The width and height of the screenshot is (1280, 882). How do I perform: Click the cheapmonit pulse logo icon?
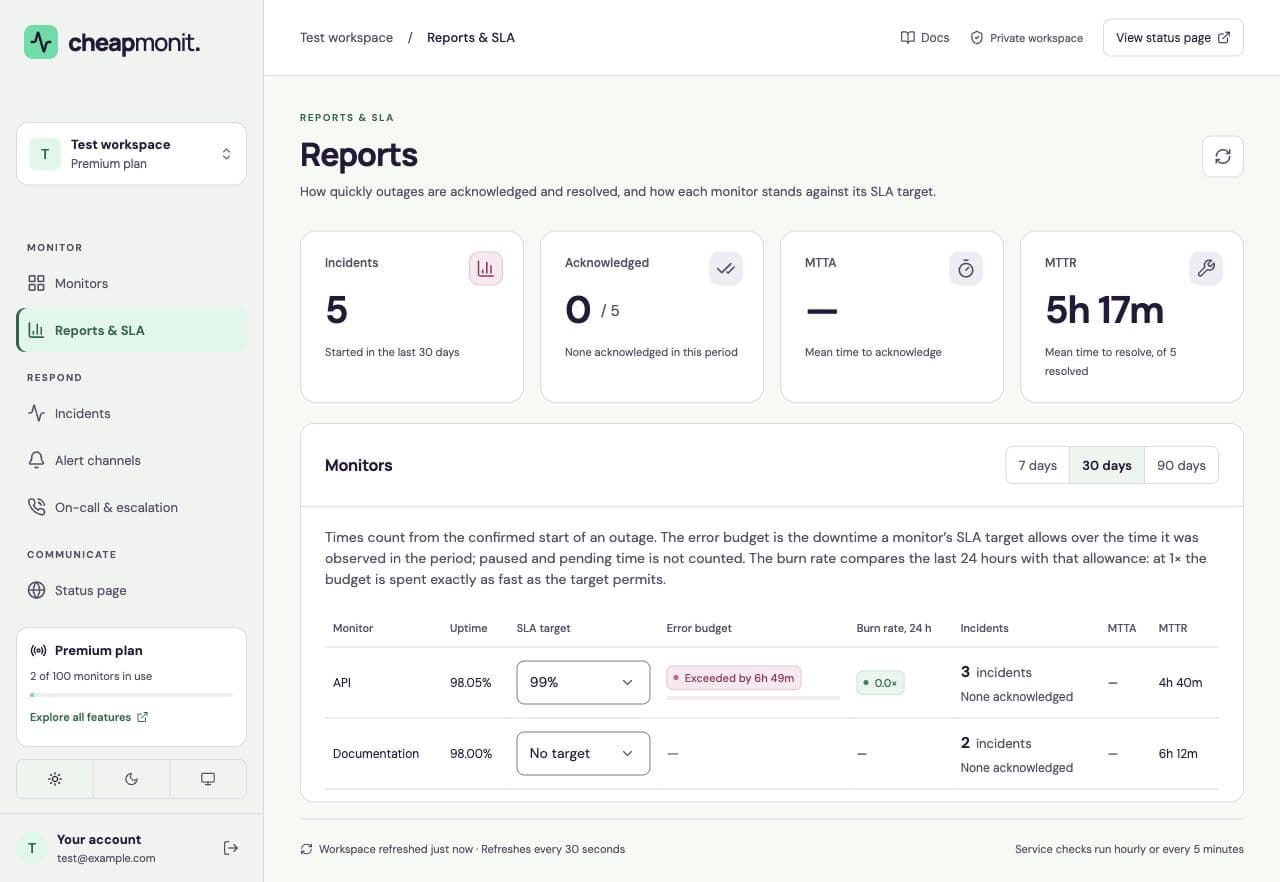pos(41,42)
